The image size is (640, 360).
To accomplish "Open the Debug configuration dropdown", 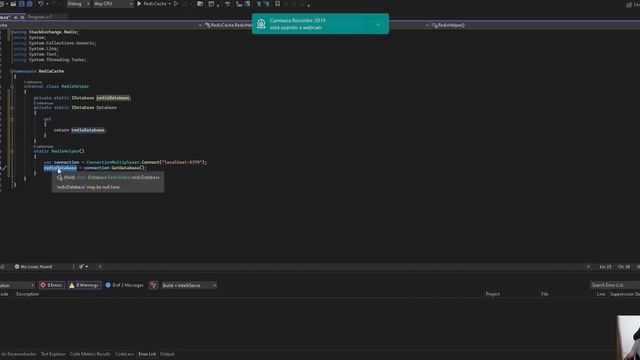I will pyautogui.click(x=78, y=4).
